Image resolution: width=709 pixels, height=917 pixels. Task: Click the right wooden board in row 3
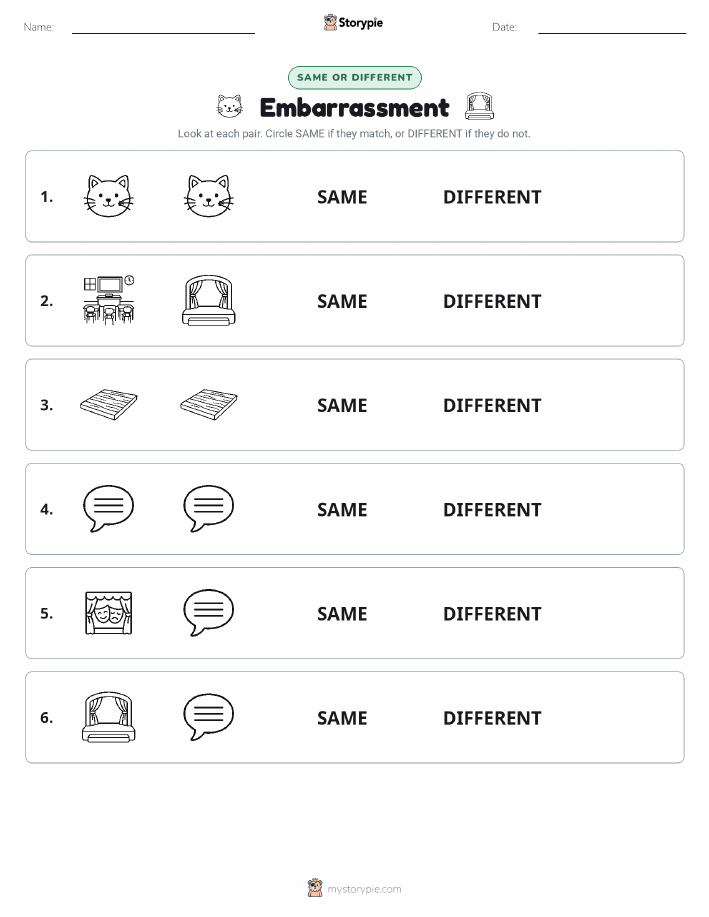coord(209,404)
